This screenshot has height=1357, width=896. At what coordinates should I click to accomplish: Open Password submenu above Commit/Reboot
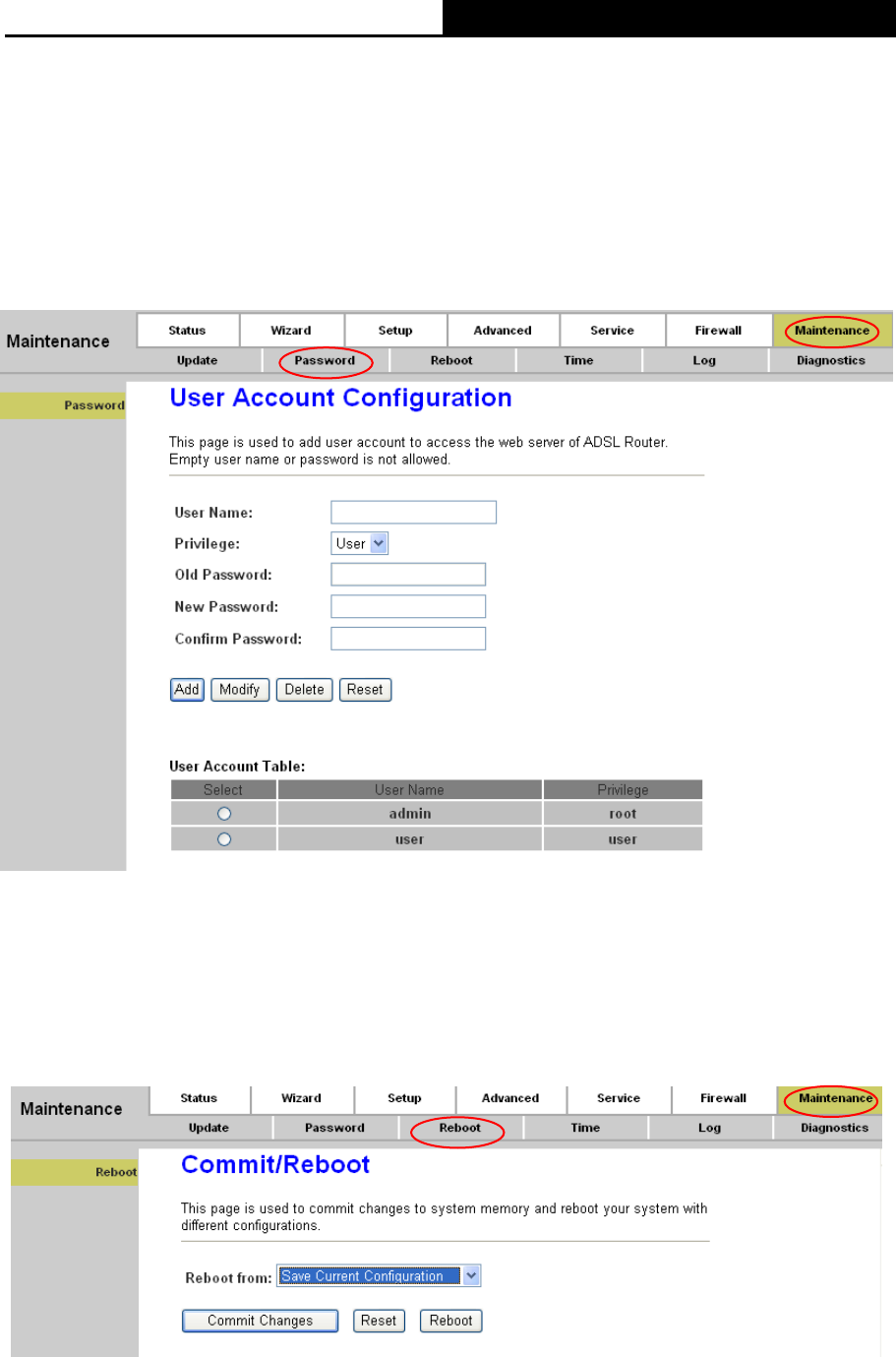coord(334,1128)
